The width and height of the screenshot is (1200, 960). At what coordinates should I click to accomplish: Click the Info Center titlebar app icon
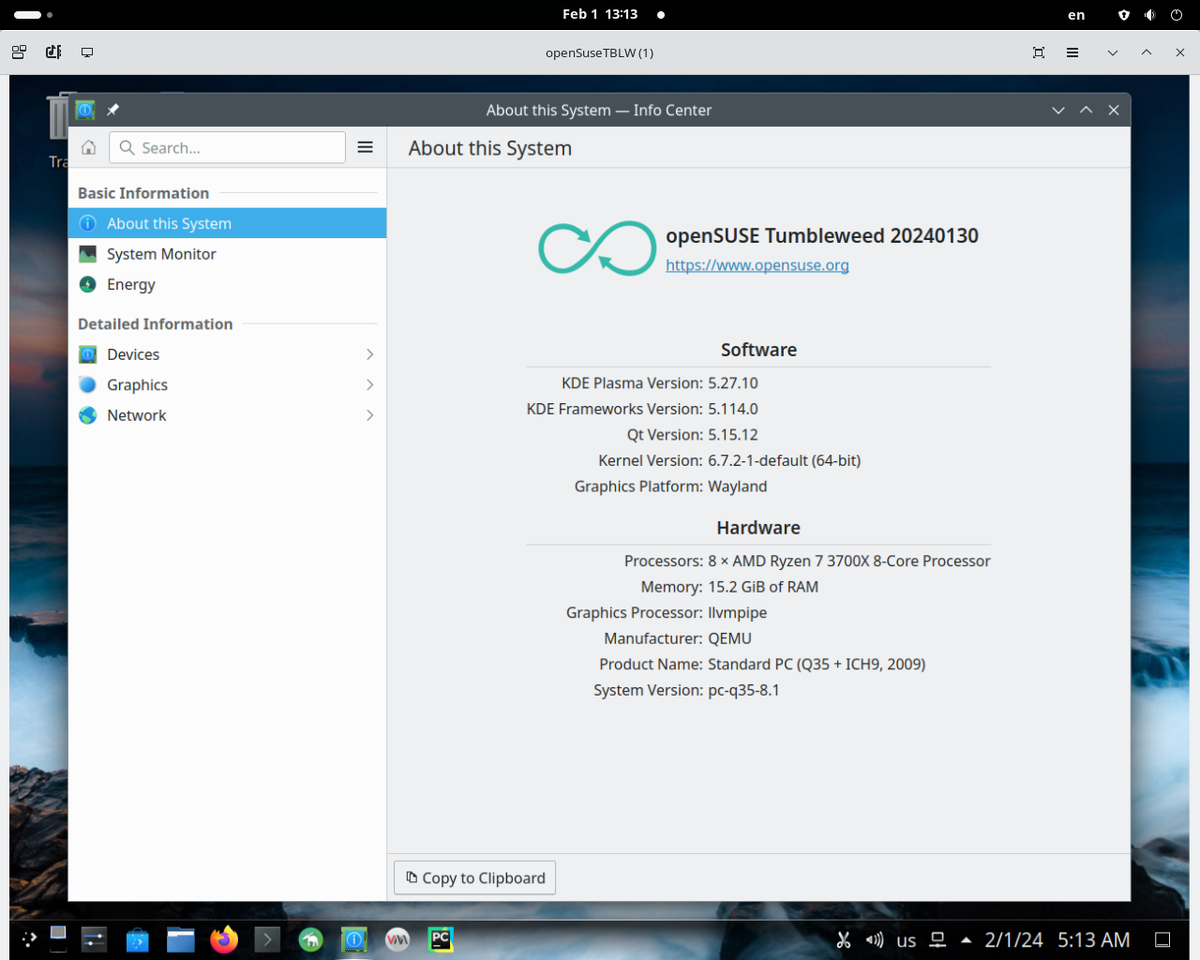(85, 110)
